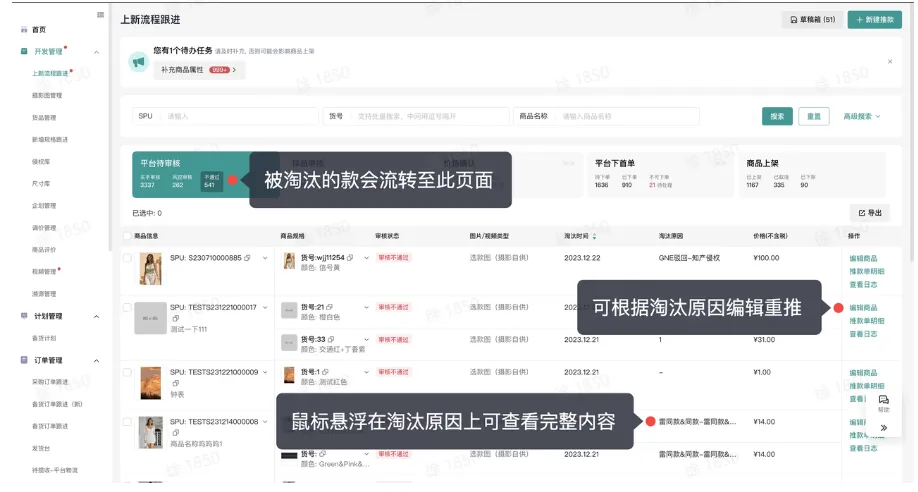
Task: Click the 重置 reset button
Action: pyautogui.click(x=814, y=117)
